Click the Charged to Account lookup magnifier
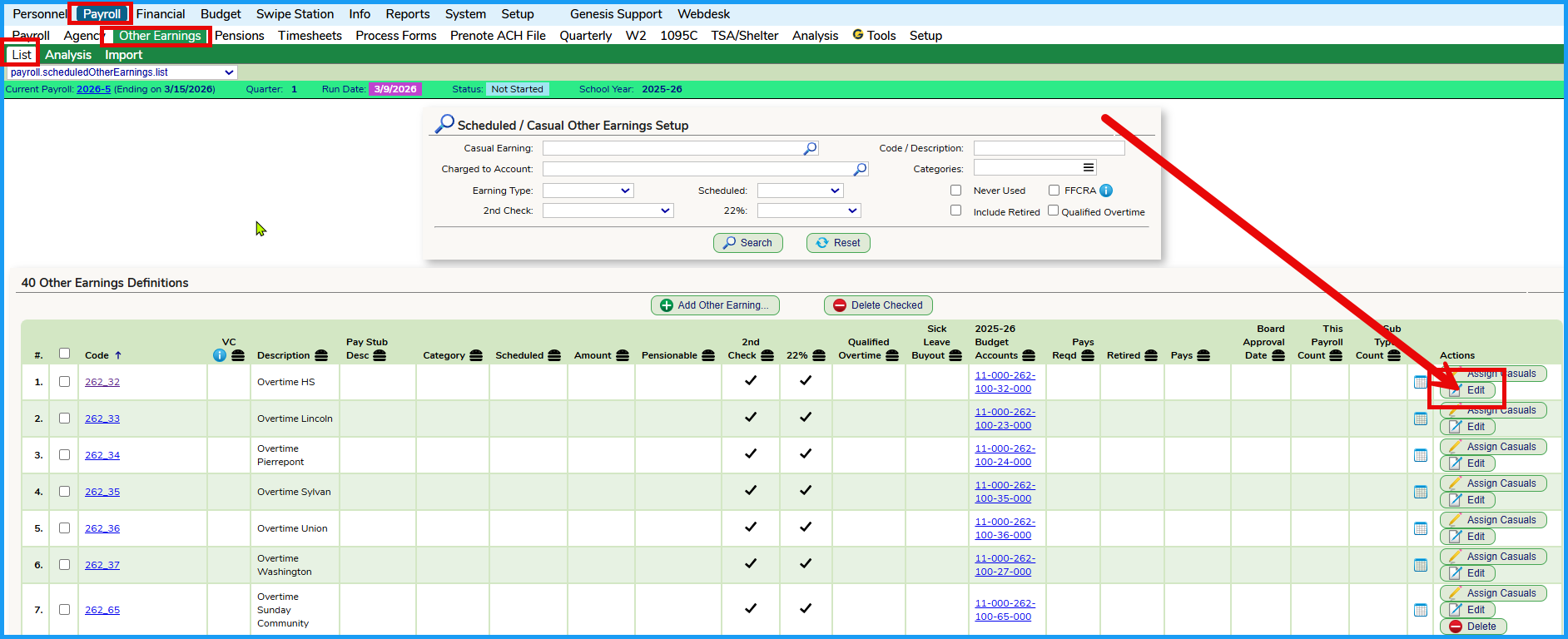Screen dimensions: 1568x639 861,169
